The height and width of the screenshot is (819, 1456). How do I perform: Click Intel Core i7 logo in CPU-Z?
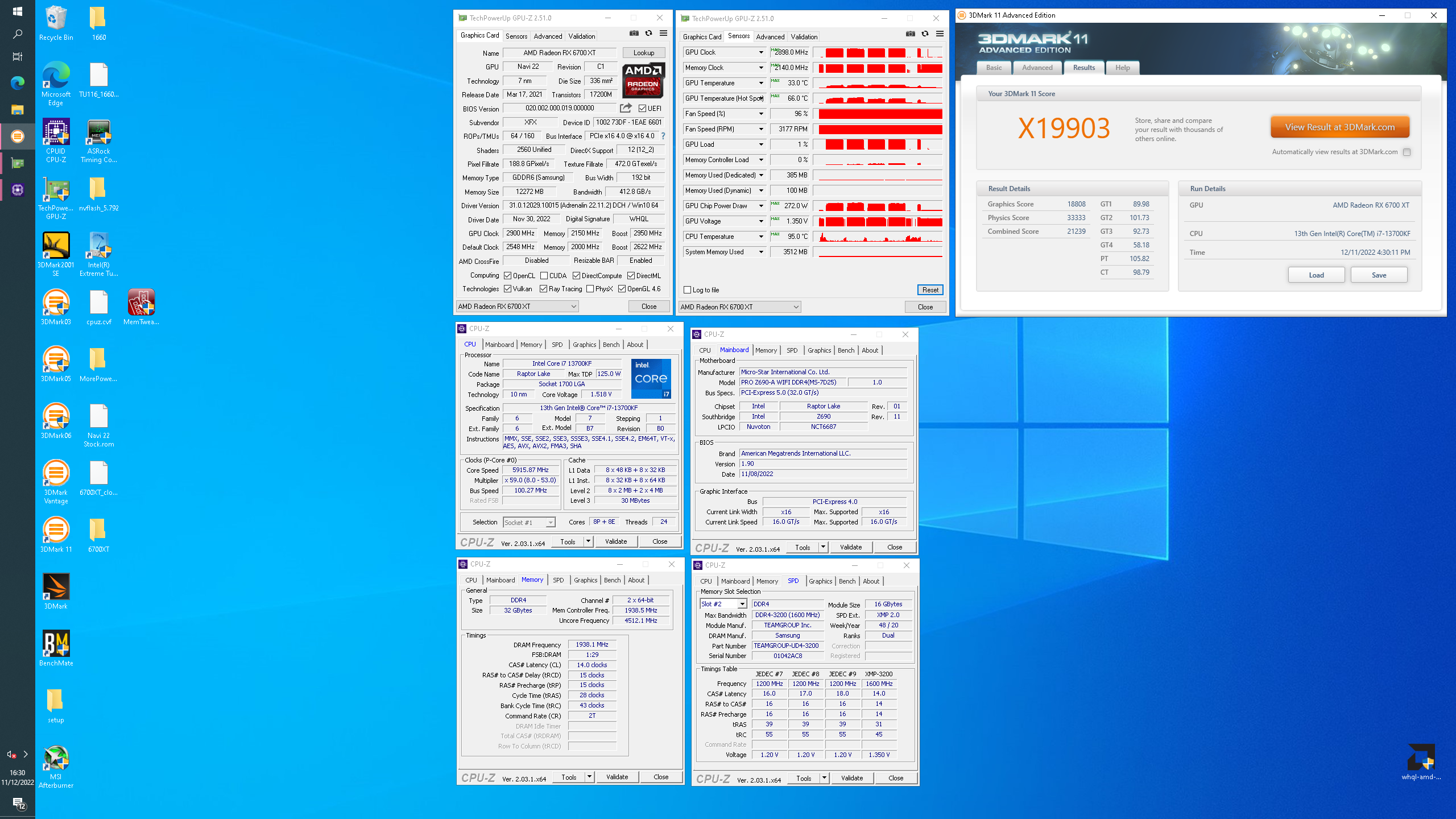point(651,378)
